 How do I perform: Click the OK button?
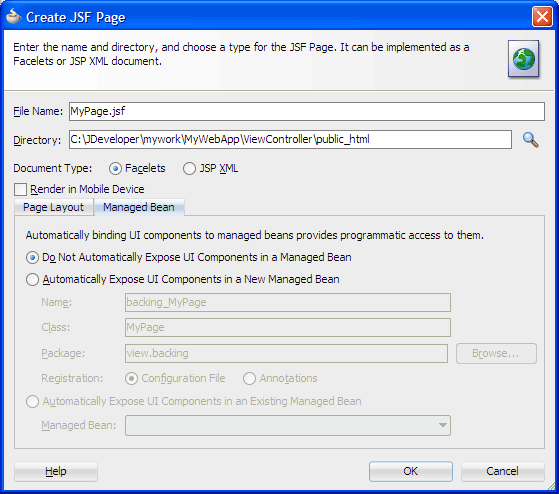pyautogui.click(x=411, y=471)
